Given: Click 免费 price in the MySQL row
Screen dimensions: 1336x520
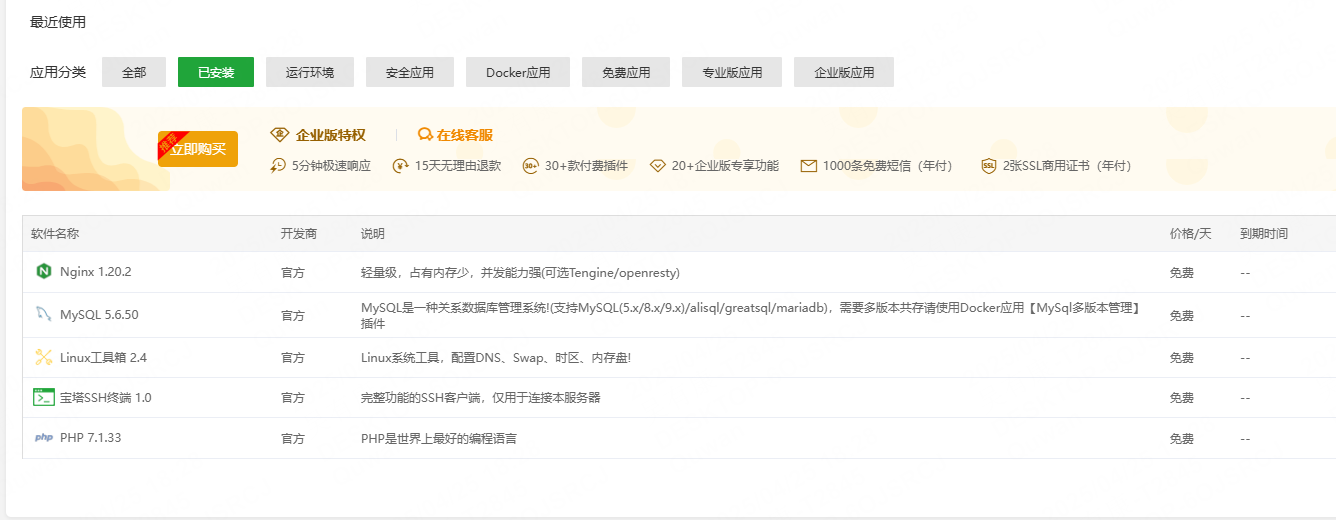Looking at the screenshot, I should click(x=1181, y=315).
